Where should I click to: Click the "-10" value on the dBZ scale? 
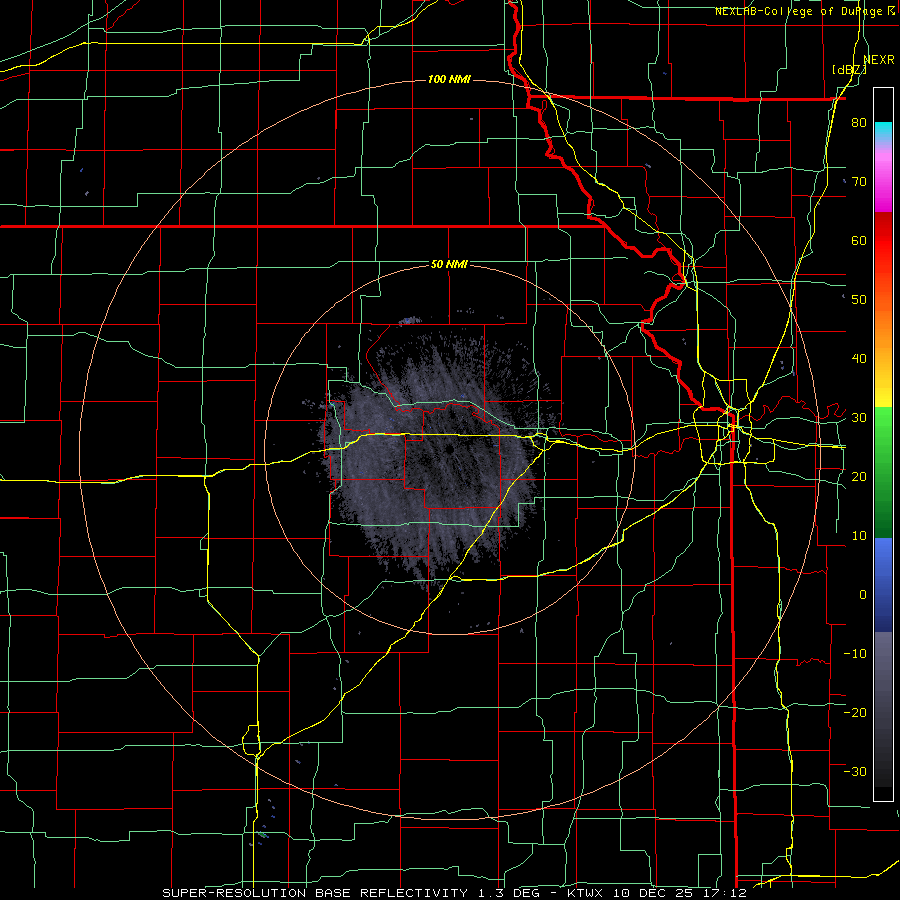(855, 654)
